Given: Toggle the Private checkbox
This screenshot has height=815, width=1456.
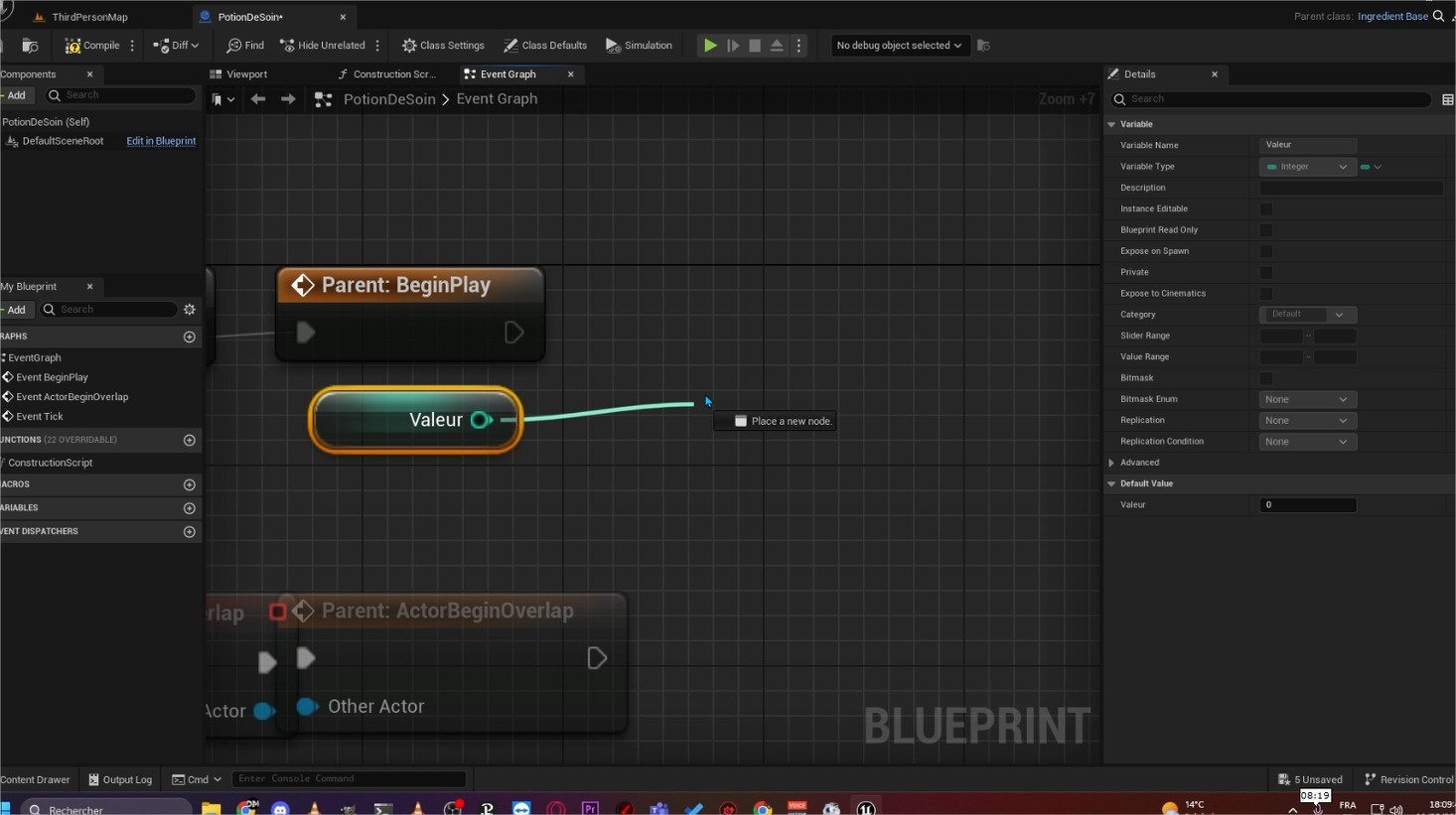Looking at the screenshot, I should point(1266,273).
